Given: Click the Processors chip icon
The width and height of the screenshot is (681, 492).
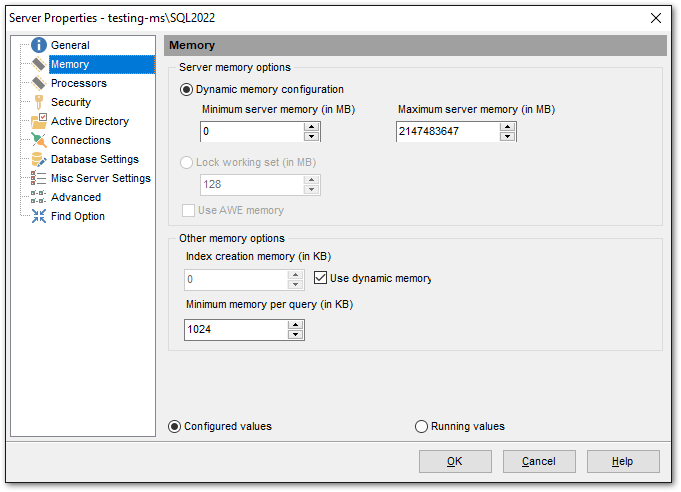Looking at the screenshot, I should 39,83.
